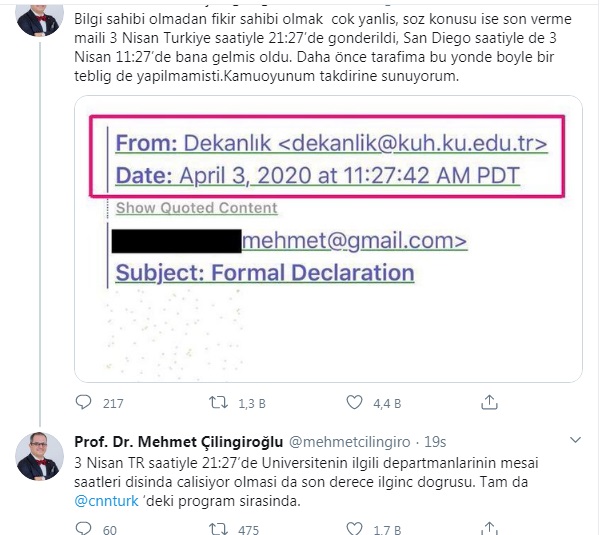Click the profile avatar of the second tweet

(39, 456)
